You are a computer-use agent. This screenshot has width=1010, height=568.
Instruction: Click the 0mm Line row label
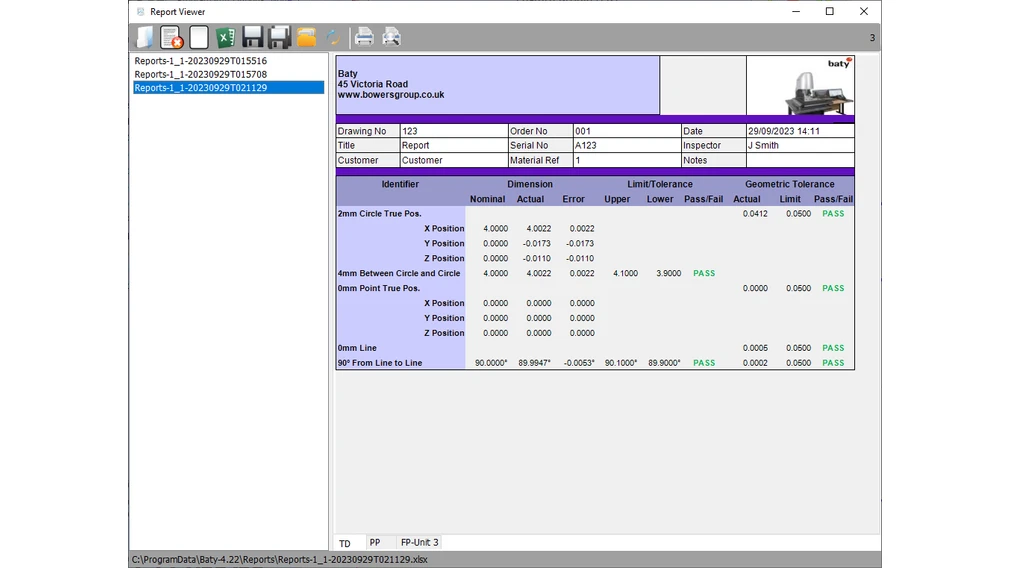coord(357,348)
